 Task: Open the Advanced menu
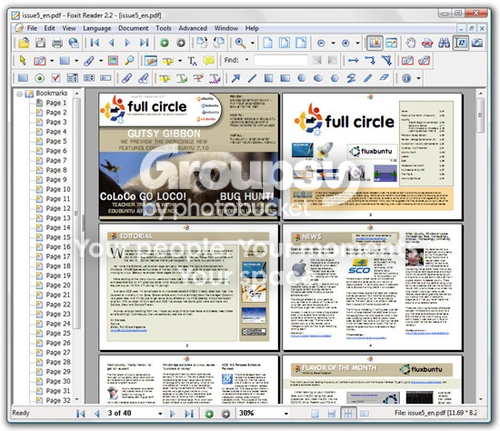(x=193, y=28)
